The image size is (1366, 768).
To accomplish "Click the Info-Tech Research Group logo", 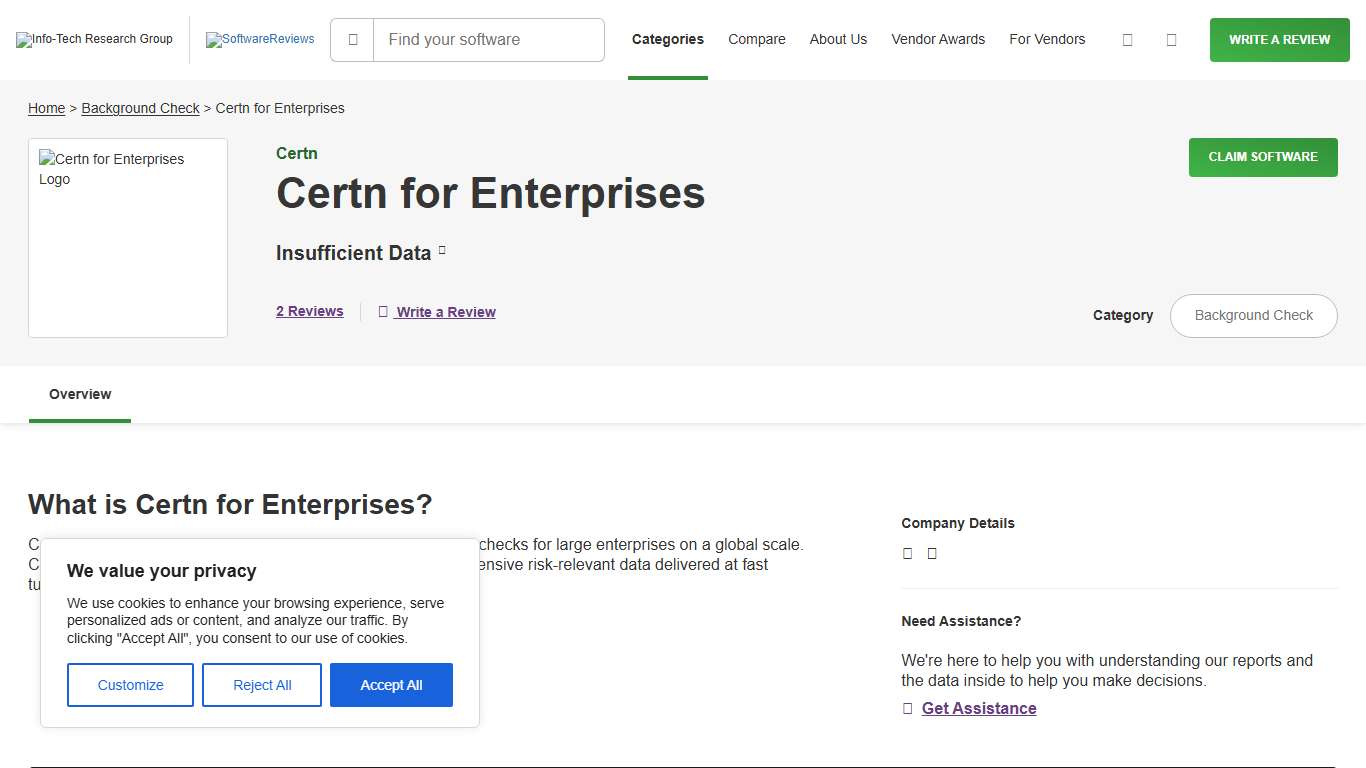I will pos(94,39).
